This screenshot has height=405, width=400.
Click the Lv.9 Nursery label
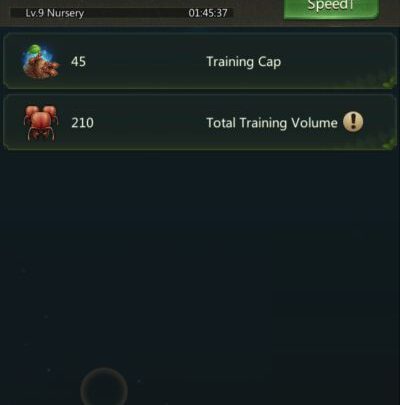point(55,13)
